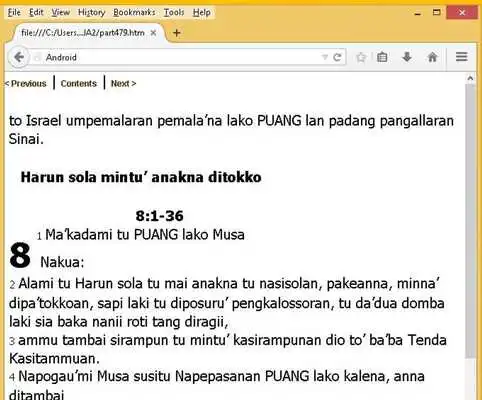Open the bookmarks list icon
The image size is (482, 400).
click(382, 57)
